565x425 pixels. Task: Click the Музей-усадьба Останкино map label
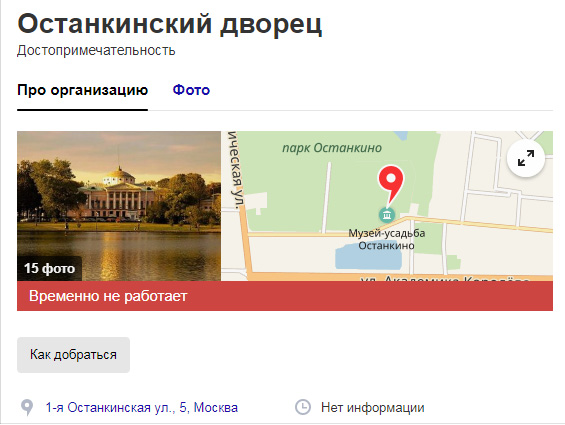click(387, 239)
